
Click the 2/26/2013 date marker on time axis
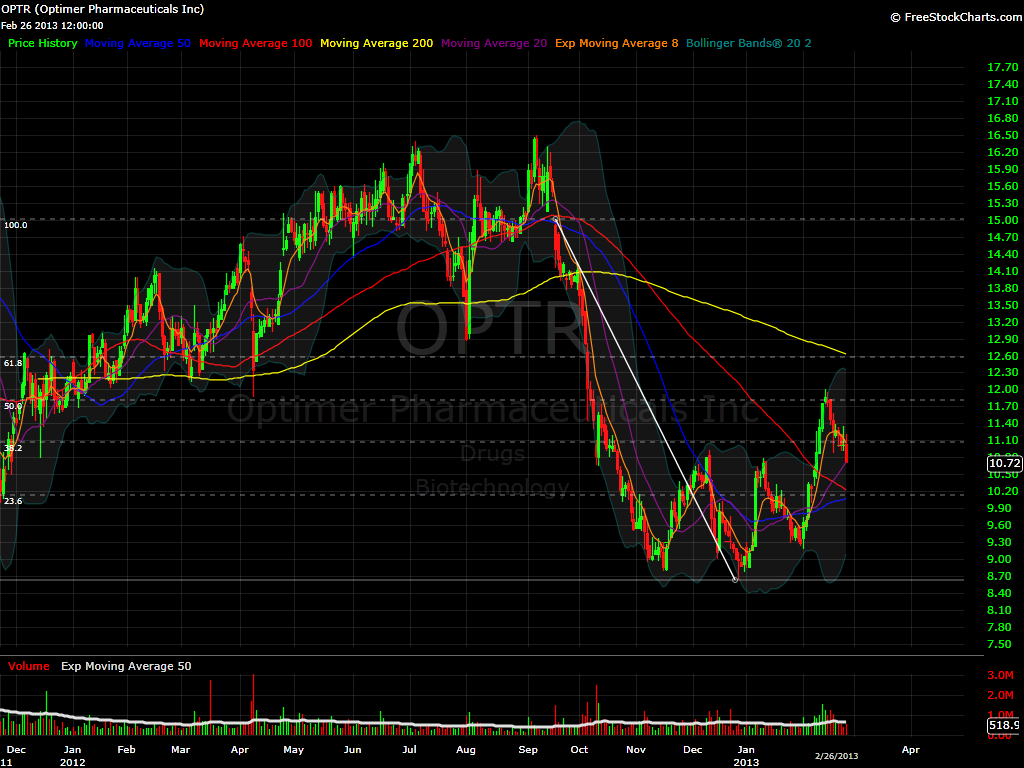[837, 756]
